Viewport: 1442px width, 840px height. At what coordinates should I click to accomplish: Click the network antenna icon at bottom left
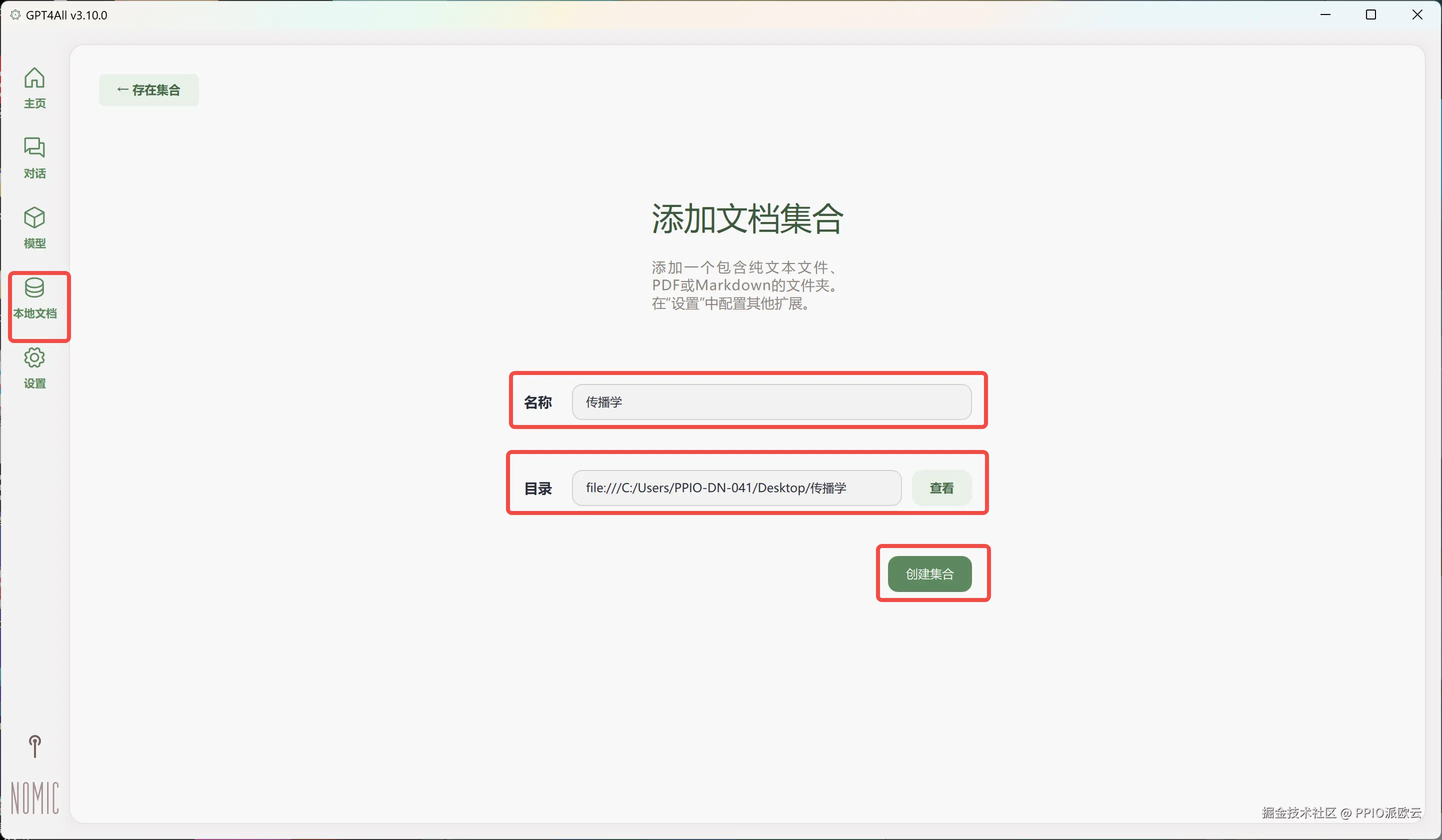click(35, 746)
